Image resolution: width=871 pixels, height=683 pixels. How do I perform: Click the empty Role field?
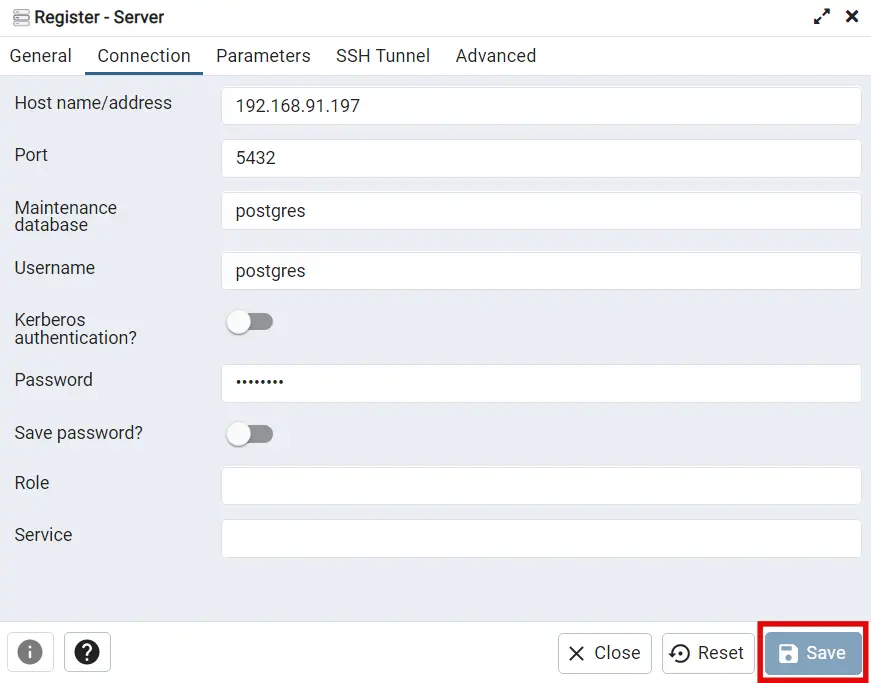[x=541, y=486]
